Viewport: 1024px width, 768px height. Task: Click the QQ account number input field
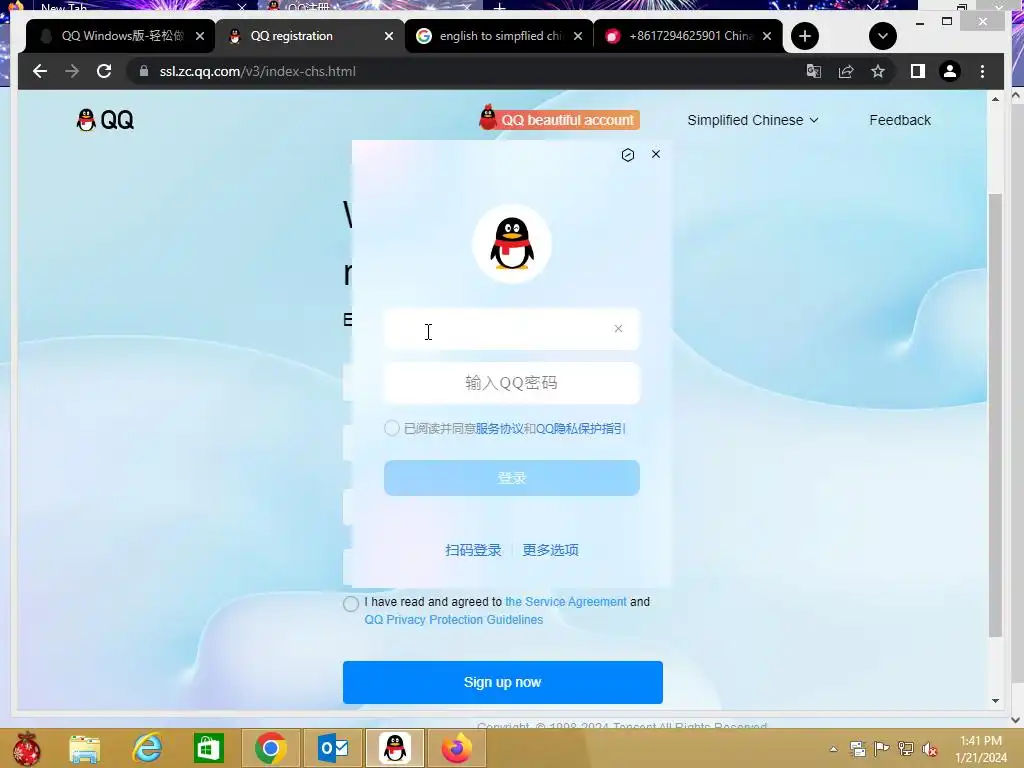tap(511, 329)
